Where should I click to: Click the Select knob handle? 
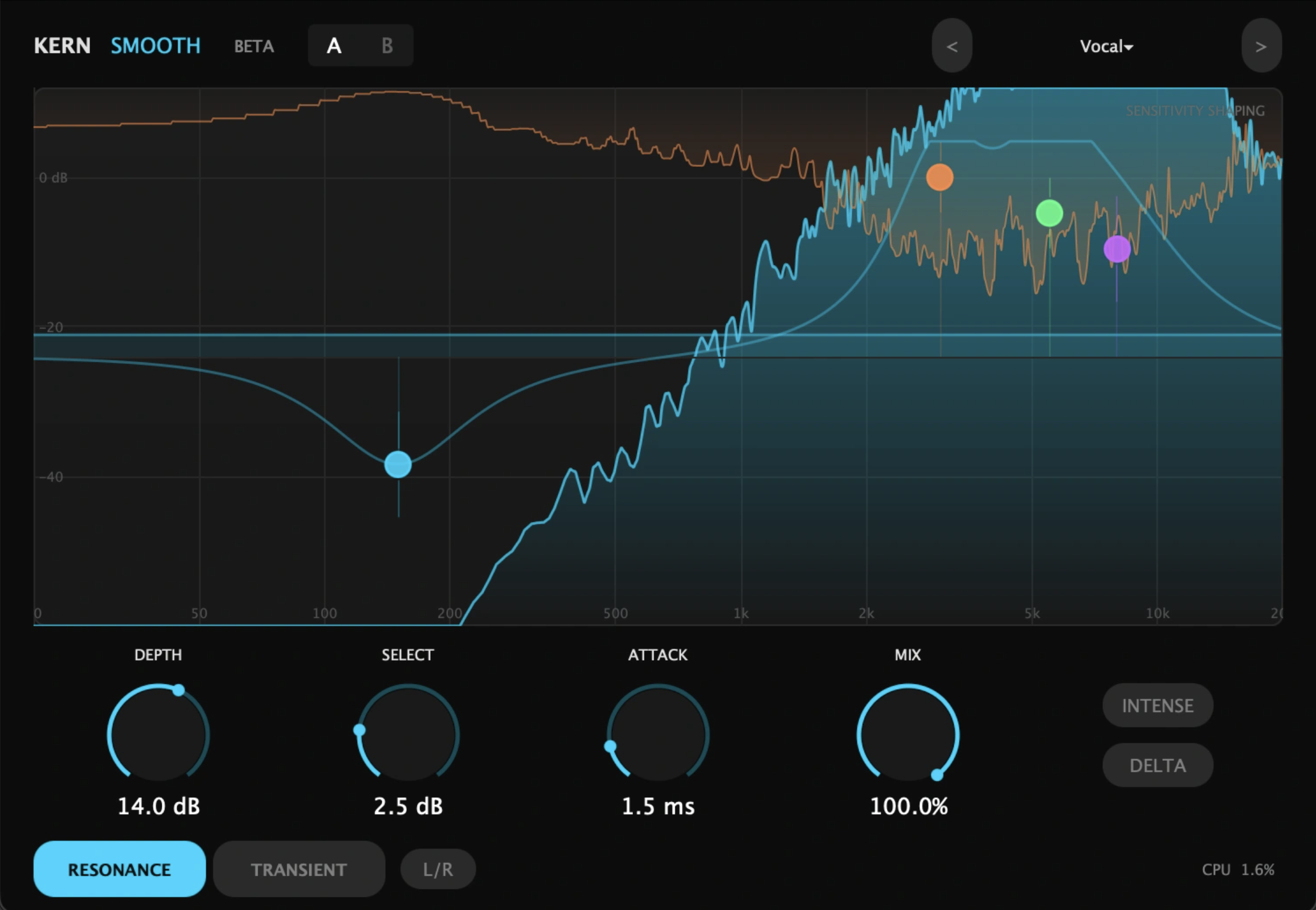click(x=359, y=730)
